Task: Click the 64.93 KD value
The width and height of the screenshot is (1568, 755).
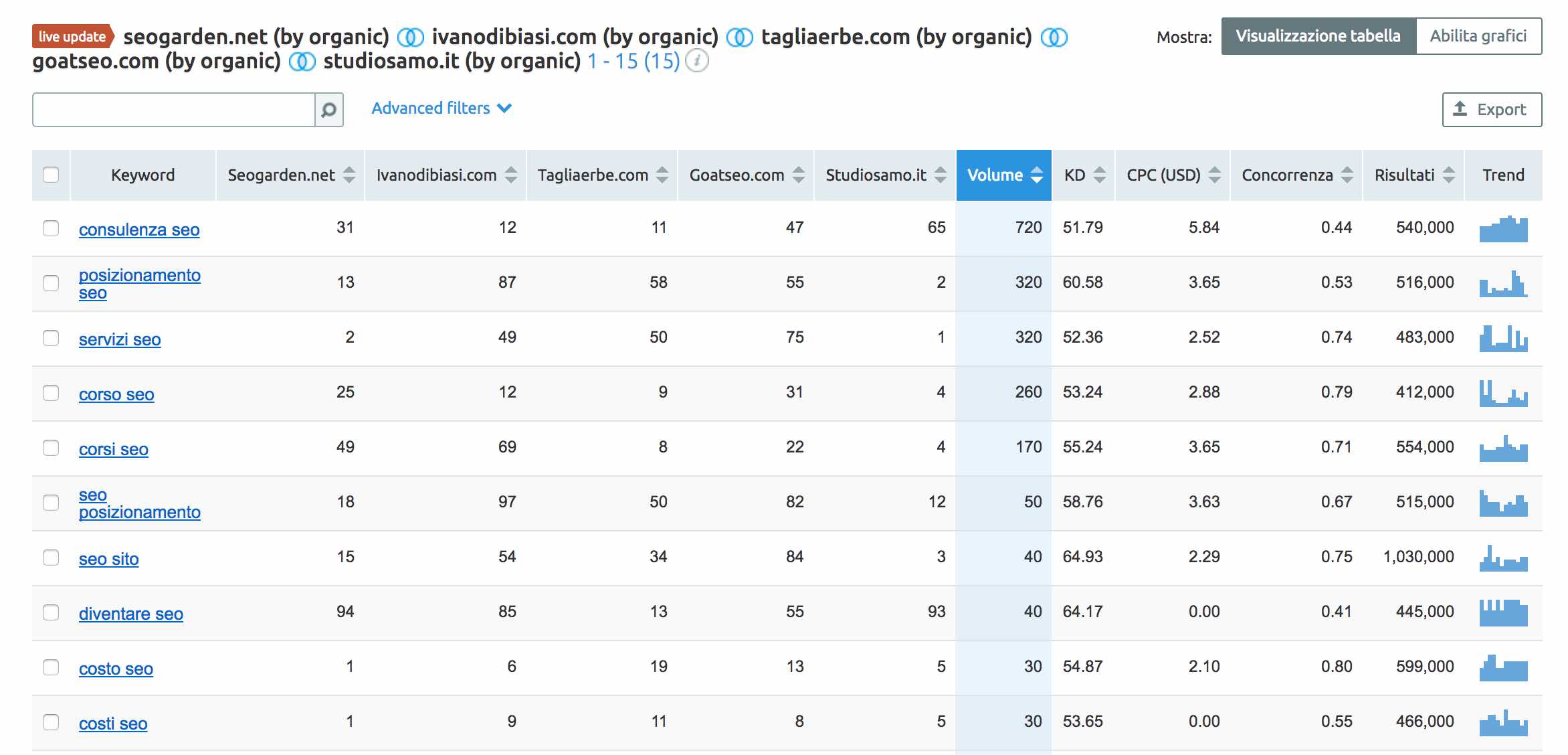Action: coord(1082,557)
